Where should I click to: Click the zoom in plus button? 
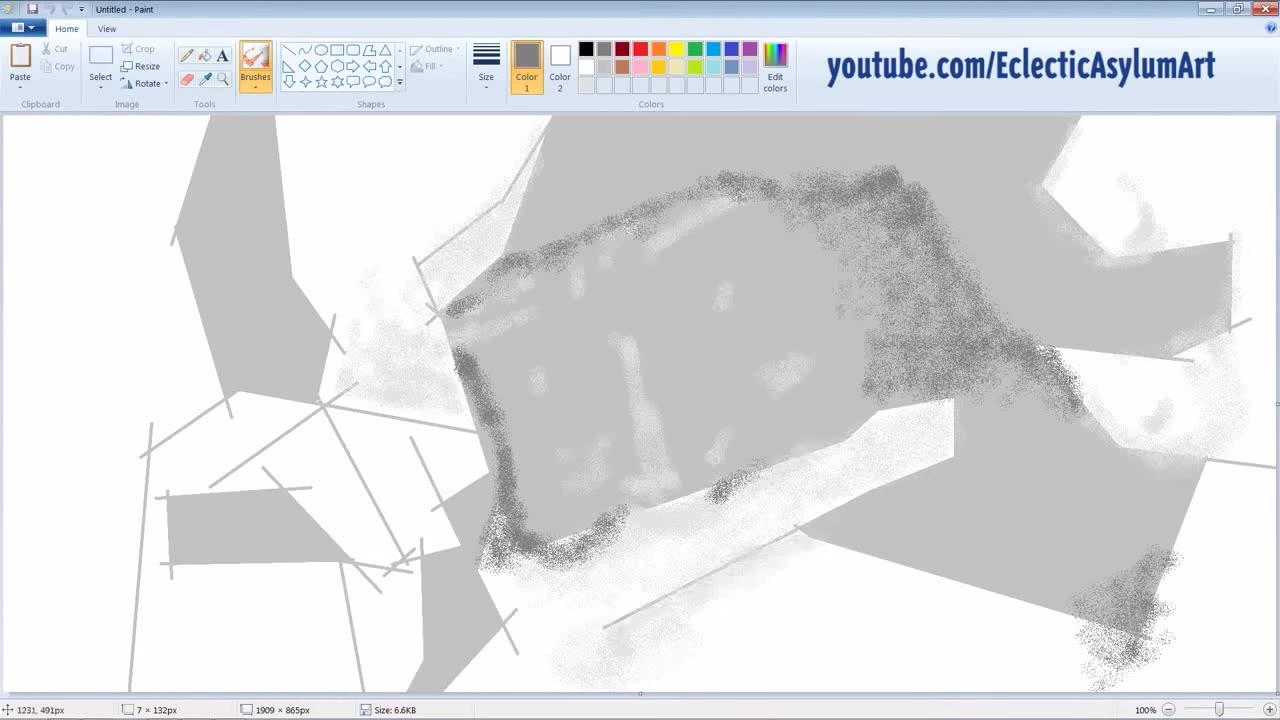1269,710
